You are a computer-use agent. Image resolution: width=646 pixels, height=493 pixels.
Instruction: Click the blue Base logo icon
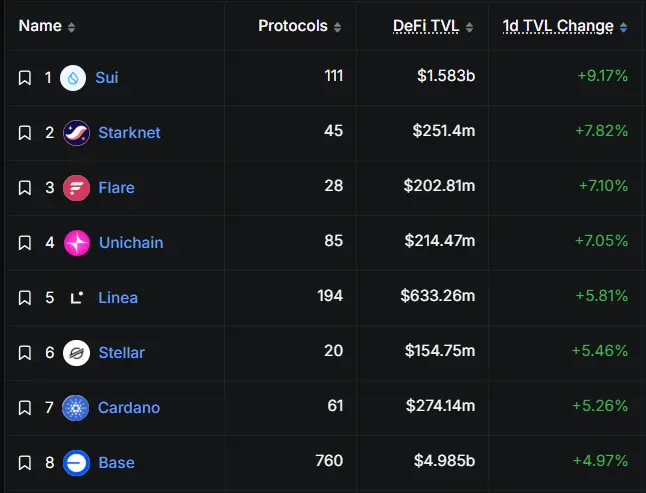coord(76,463)
